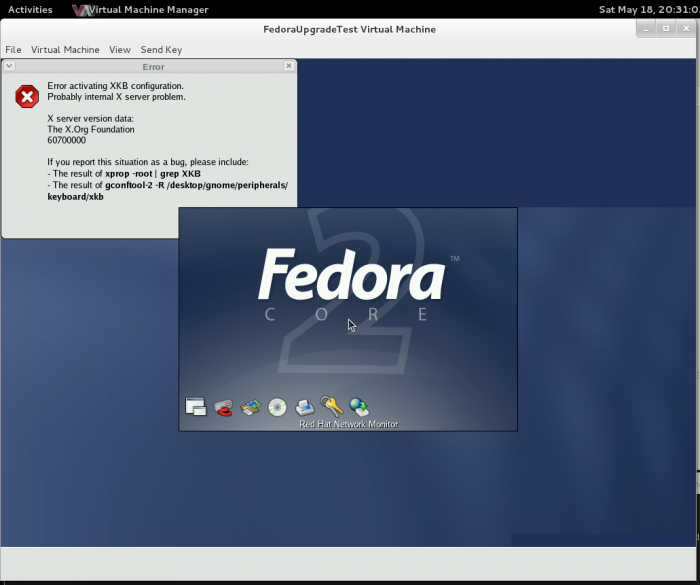Open the View menu
The height and width of the screenshot is (585, 700).
coord(120,49)
